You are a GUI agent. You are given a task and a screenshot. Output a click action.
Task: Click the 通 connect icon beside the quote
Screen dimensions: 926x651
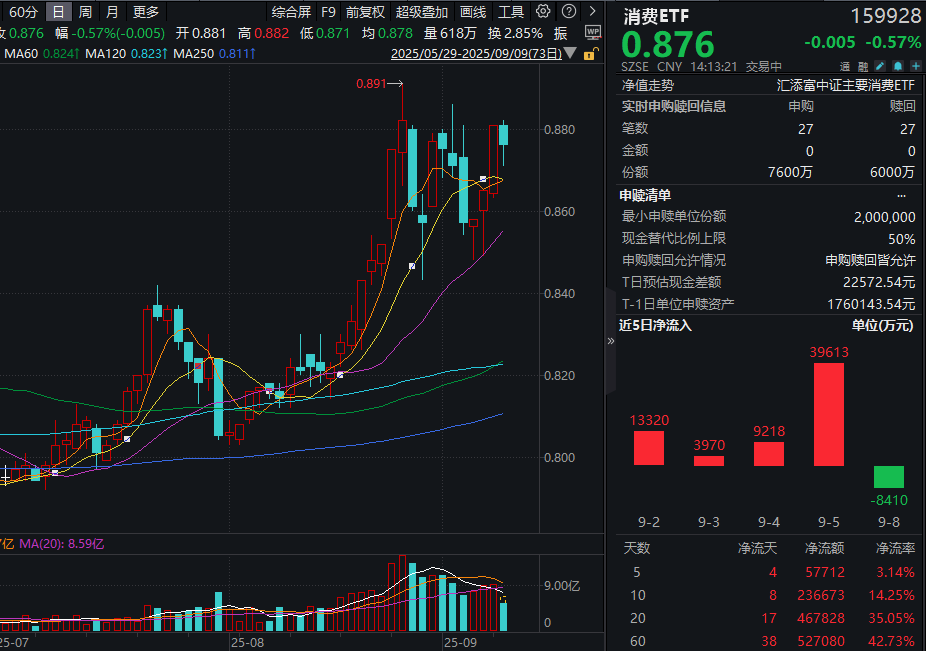coord(843,65)
